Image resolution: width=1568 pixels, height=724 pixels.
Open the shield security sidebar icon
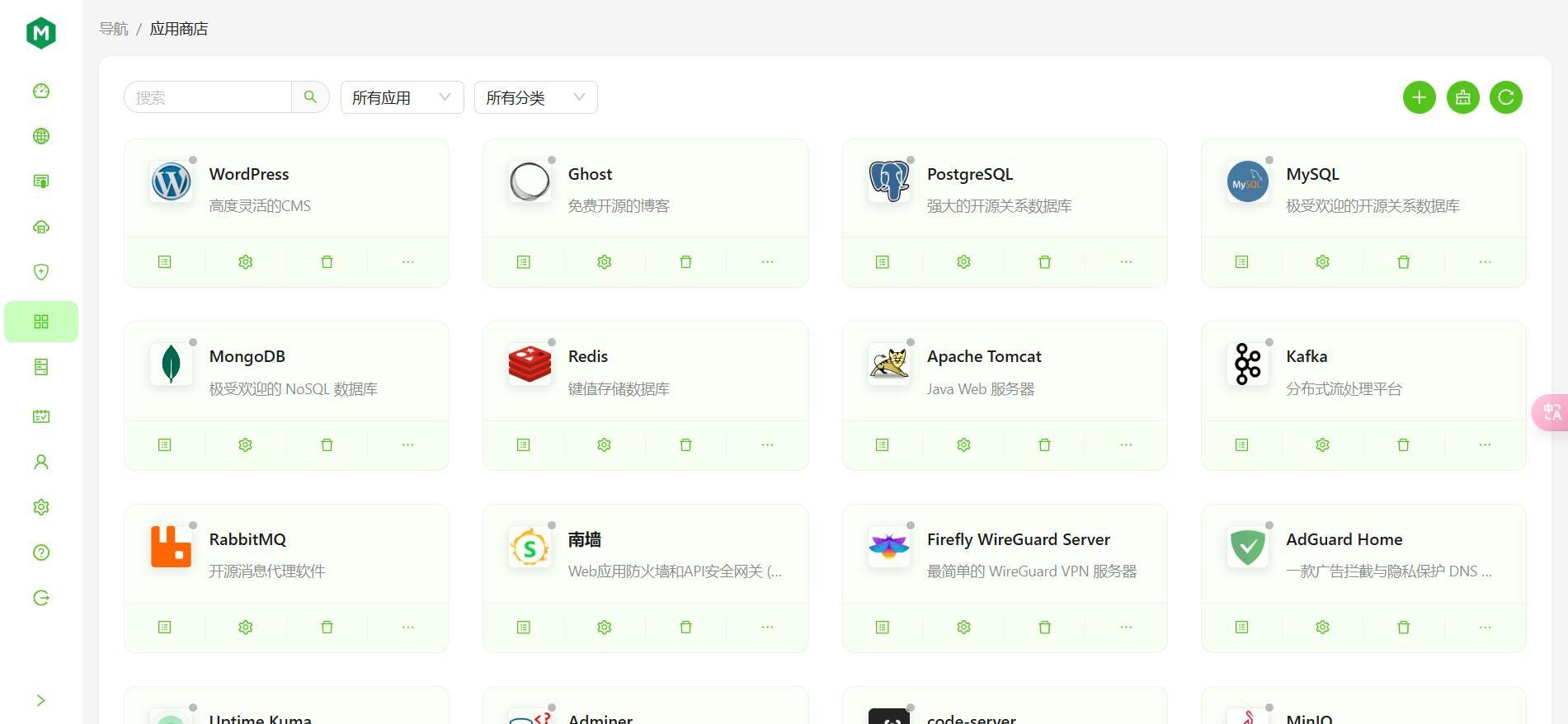point(41,272)
